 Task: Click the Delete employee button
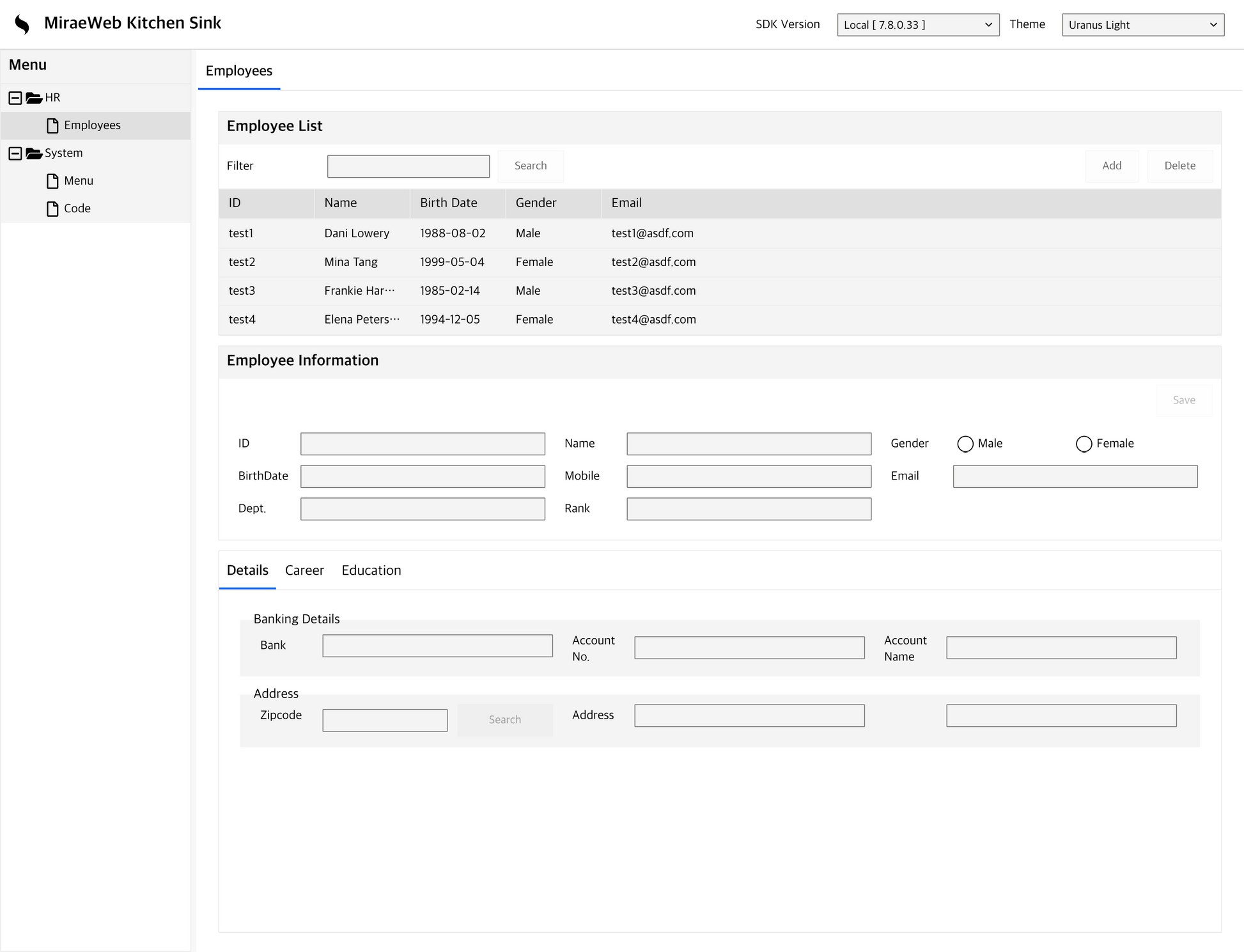point(1179,166)
